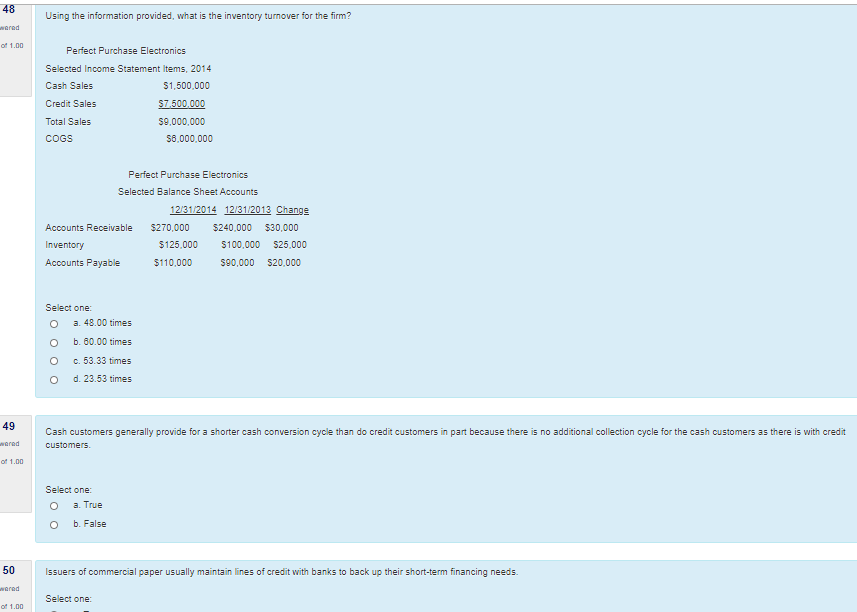
Task: Select answer b. 60.00 times
Action: coord(55,342)
